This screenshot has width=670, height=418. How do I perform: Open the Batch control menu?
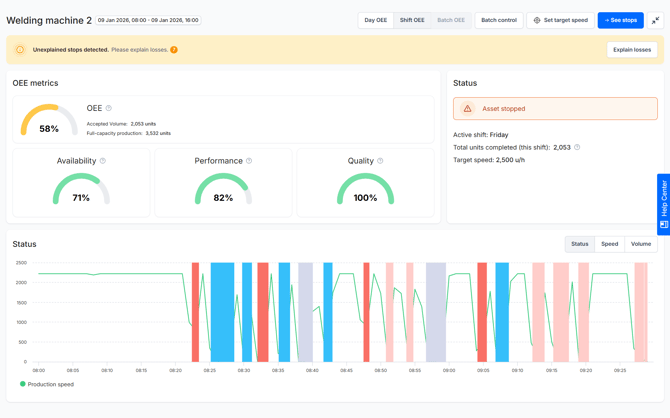[x=499, y=20]
